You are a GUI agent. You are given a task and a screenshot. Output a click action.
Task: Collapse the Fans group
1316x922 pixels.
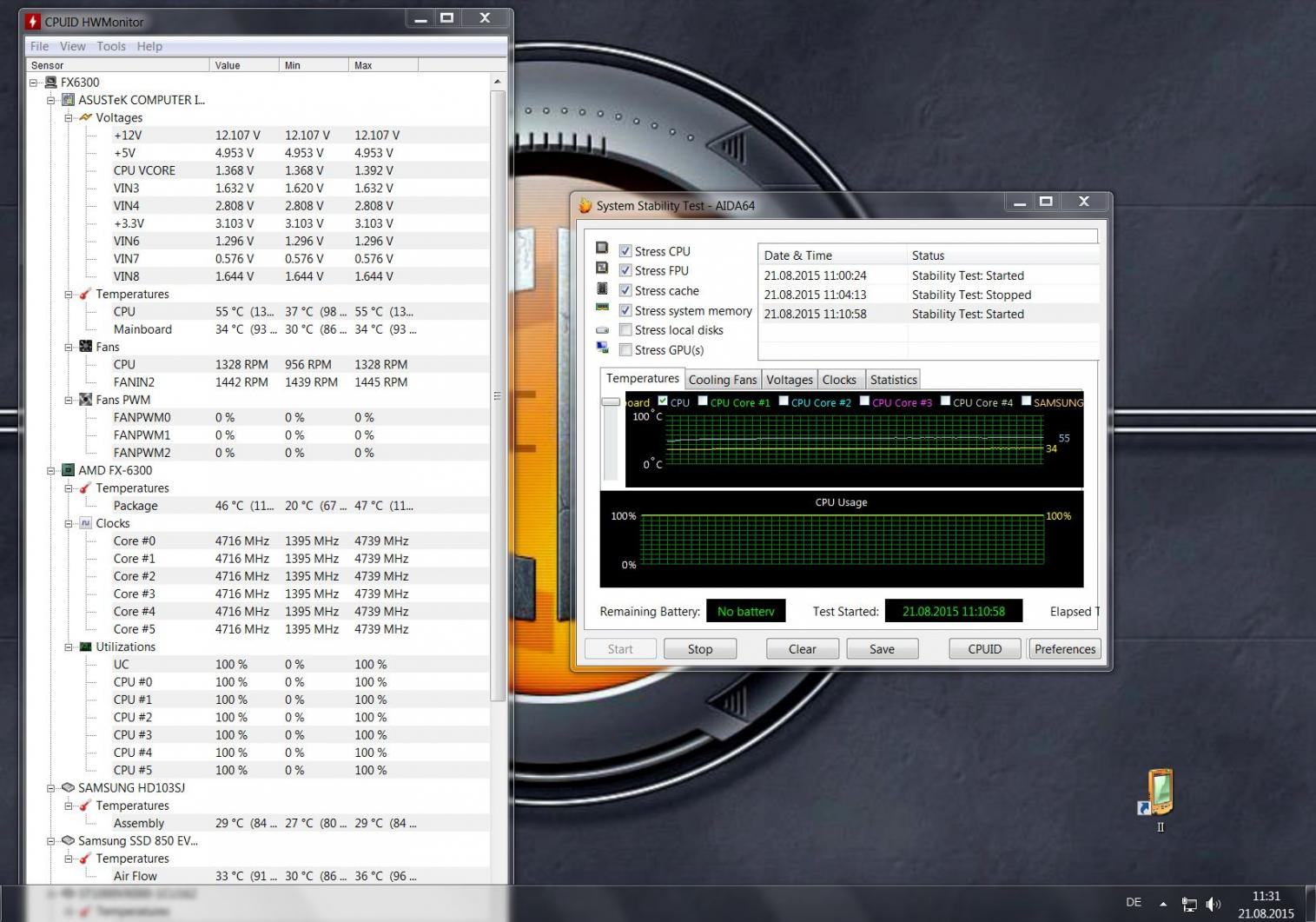[69, 347]
